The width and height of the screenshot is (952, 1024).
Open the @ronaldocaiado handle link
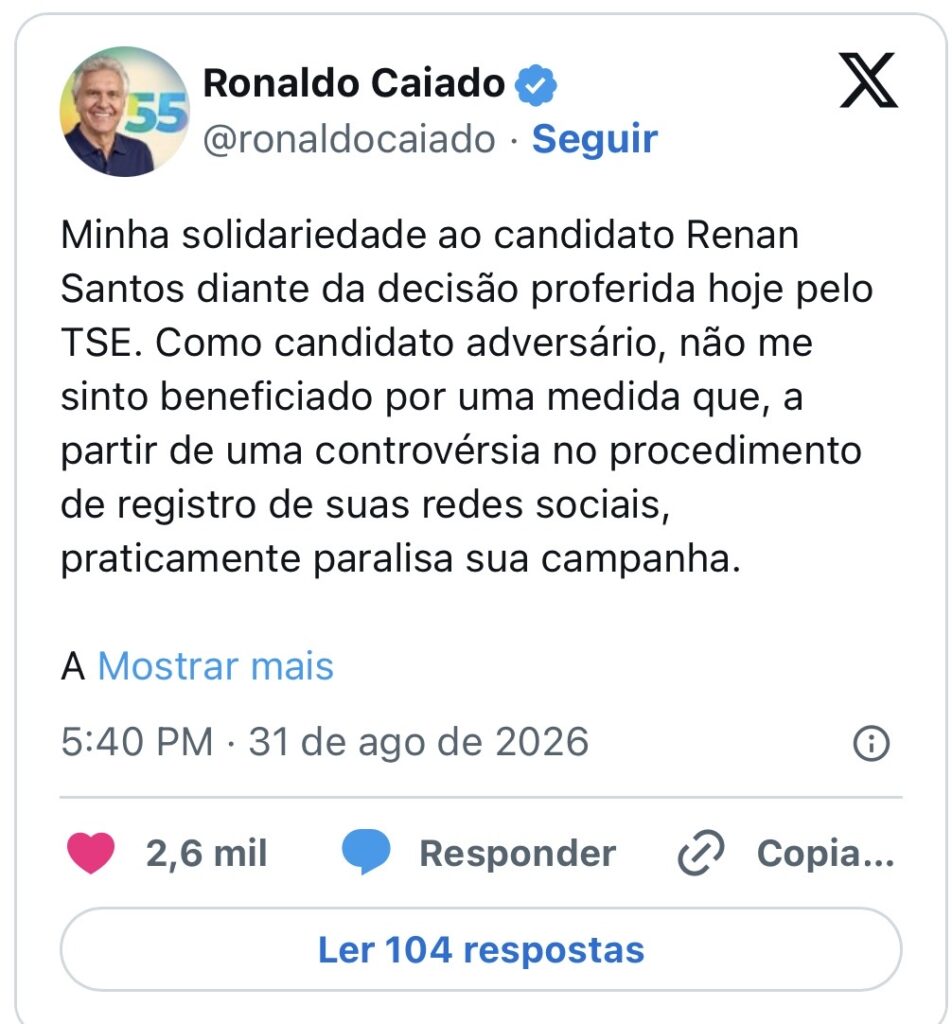tap(349, 139)
